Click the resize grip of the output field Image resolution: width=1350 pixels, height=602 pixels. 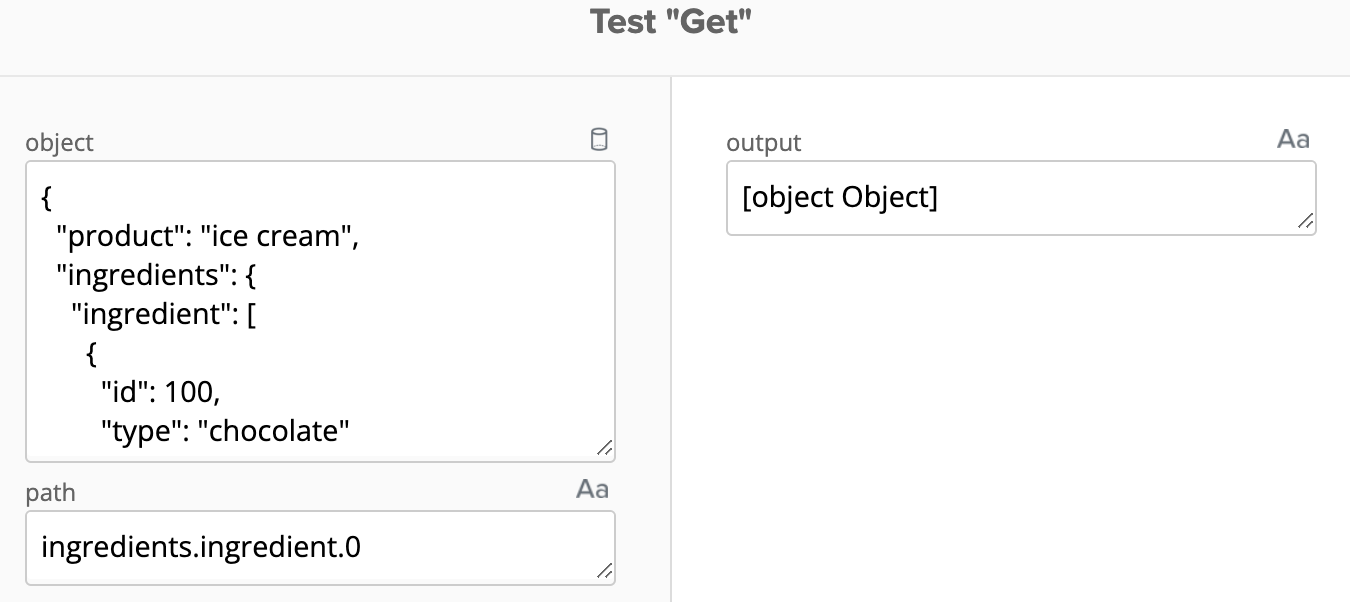pos(1306,222)
